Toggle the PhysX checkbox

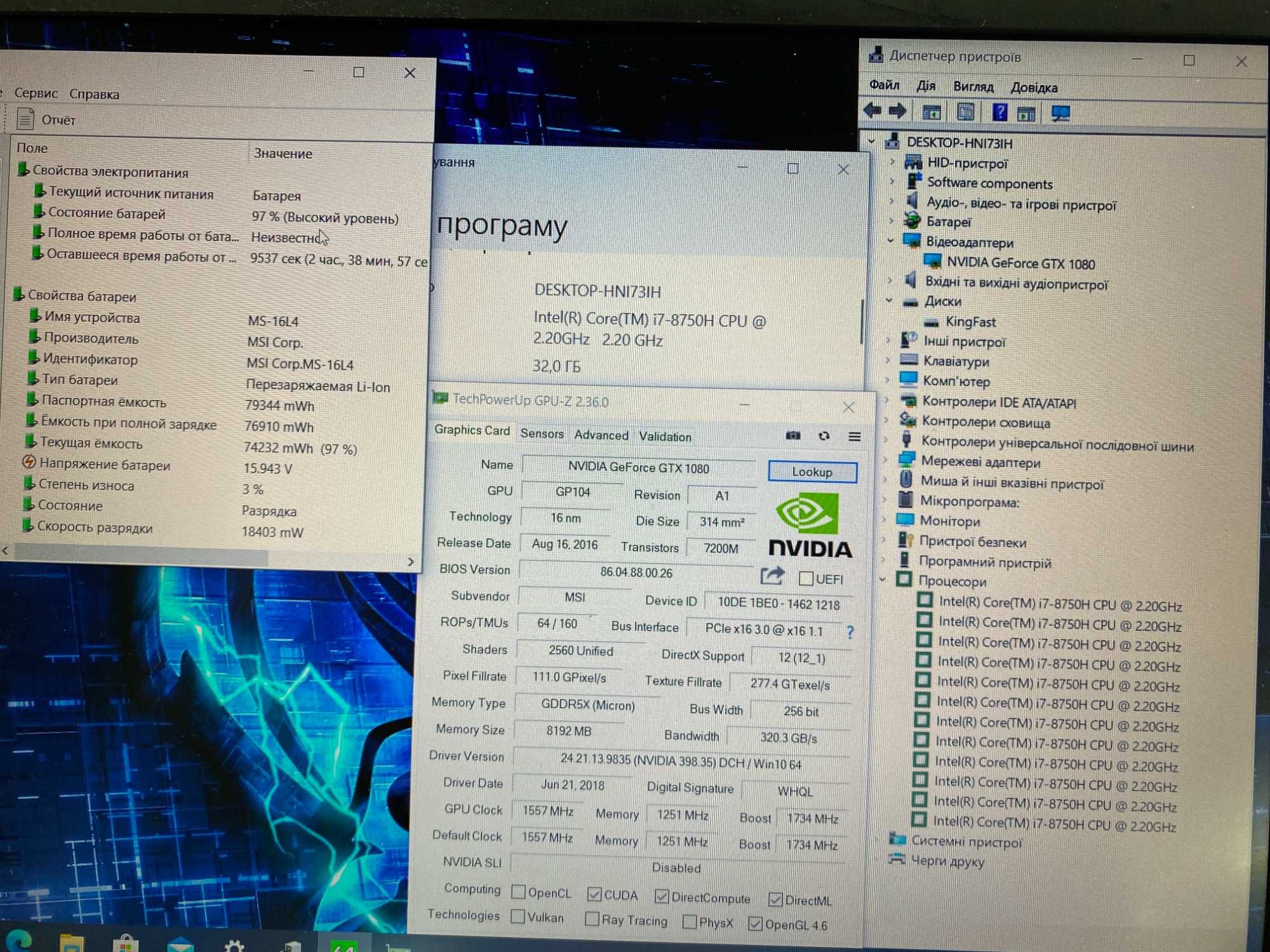coord(690,922)
